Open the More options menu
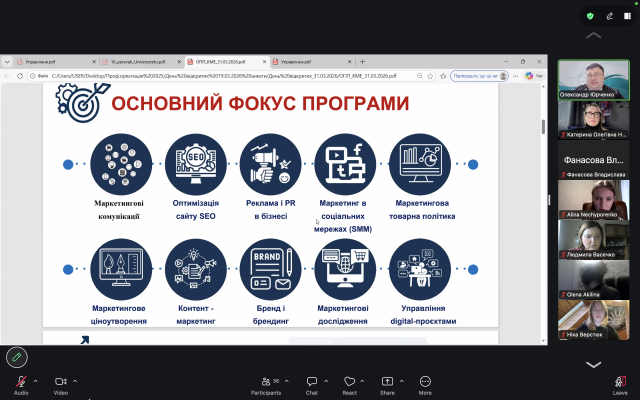The image size is (640, 400). click(x=425, y=381)
